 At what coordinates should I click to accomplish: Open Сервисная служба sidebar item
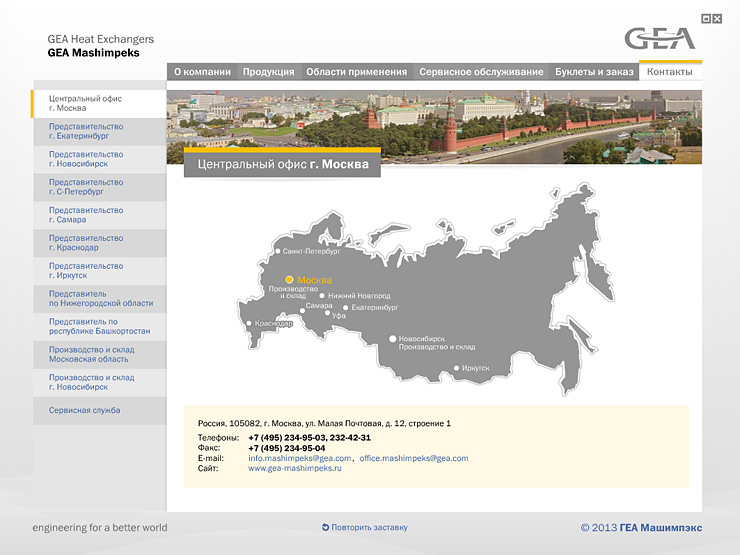tap(100, 410)
